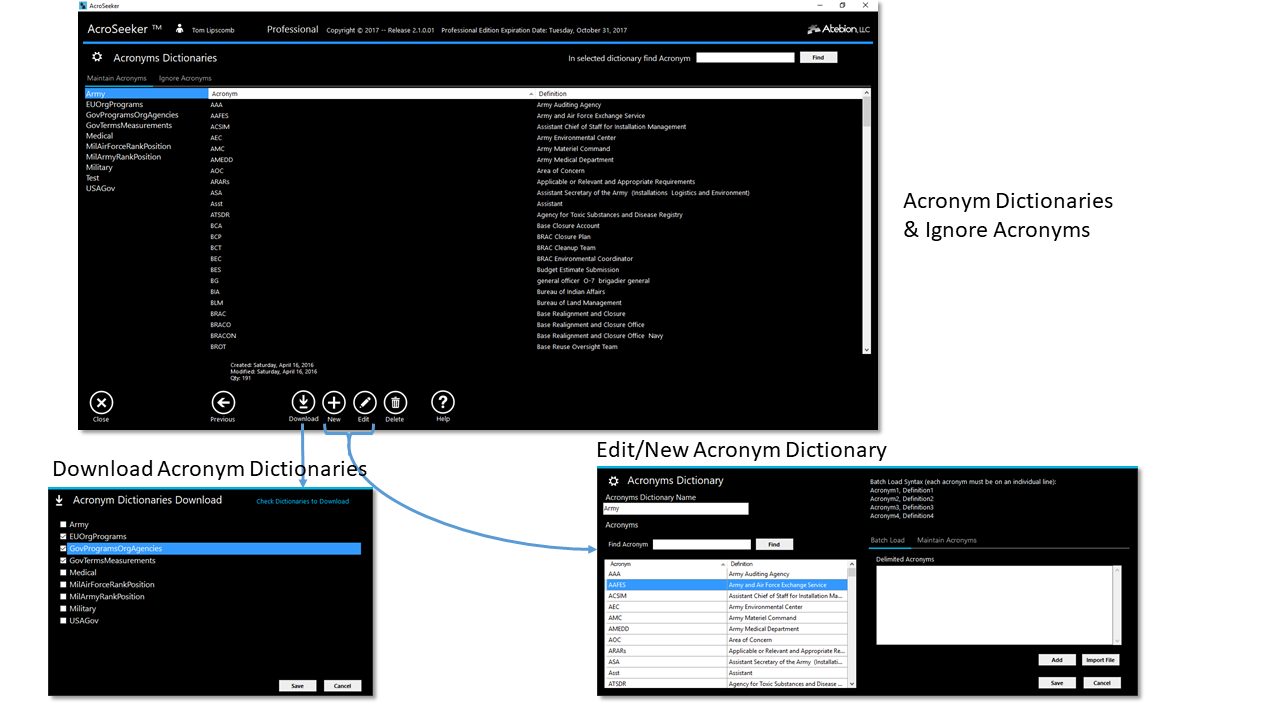Open Help with the question mark icon

[443, 402]
